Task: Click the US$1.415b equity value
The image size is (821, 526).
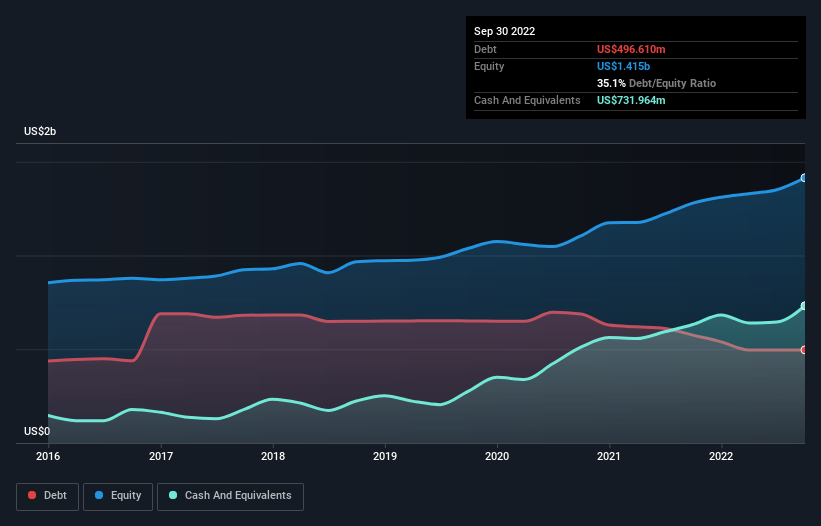Action: [623, 66]
